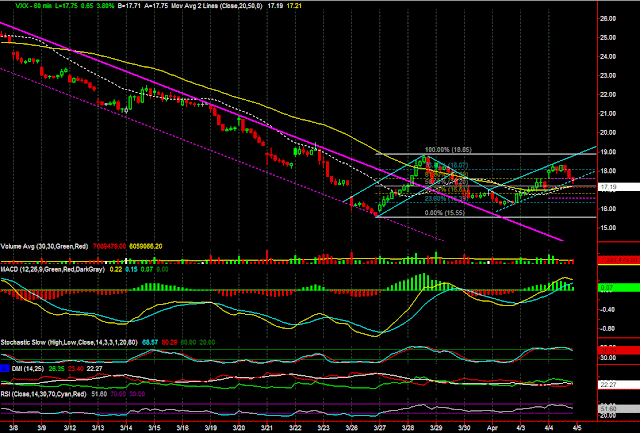This screenshot has height=433, width=640.
Task: Click the '26.00' price axis label
Action: 608,18
